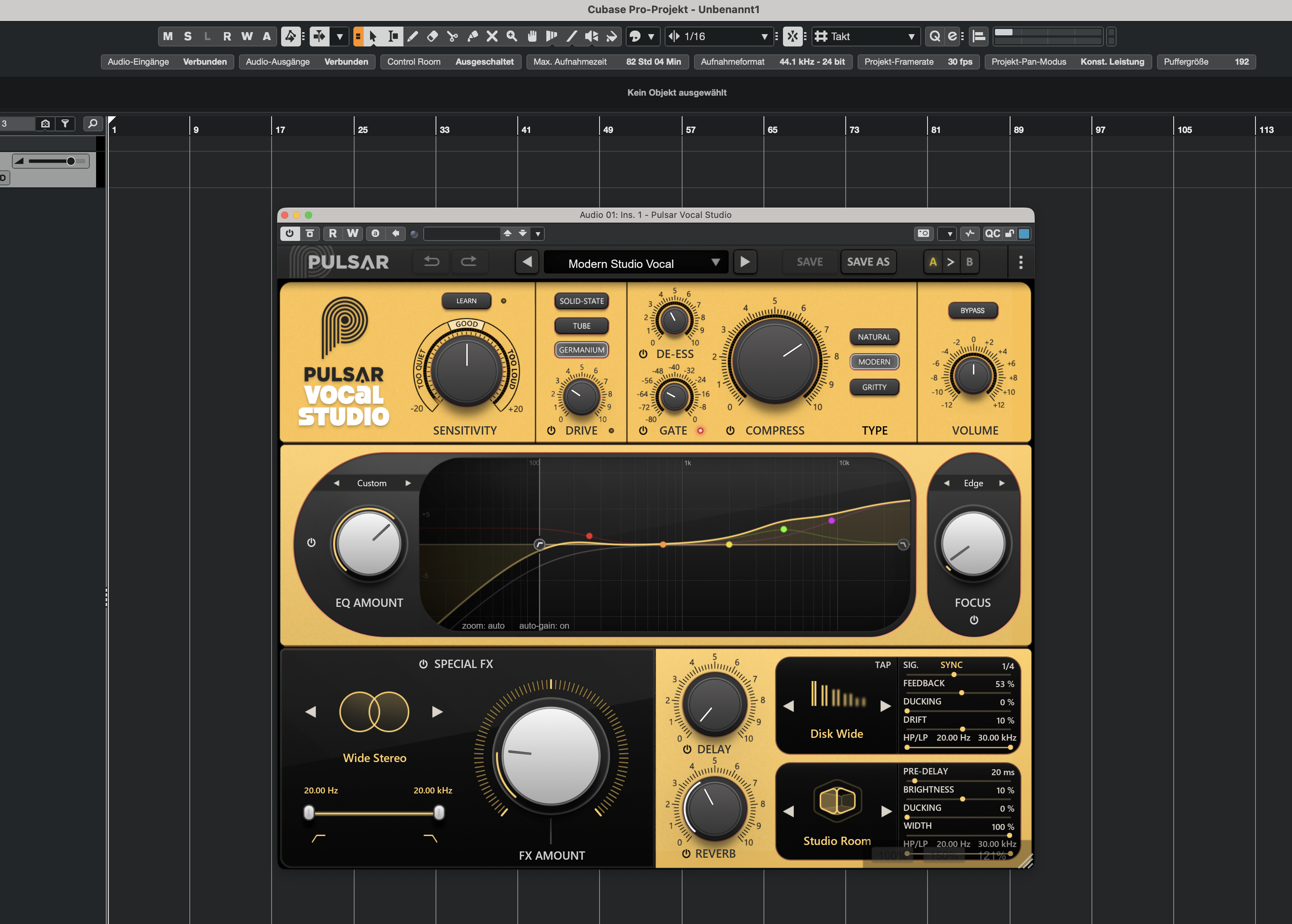Select the Line tool
Image resolution: width=1292 pixels, height=924 pixels.
point(572,37)
